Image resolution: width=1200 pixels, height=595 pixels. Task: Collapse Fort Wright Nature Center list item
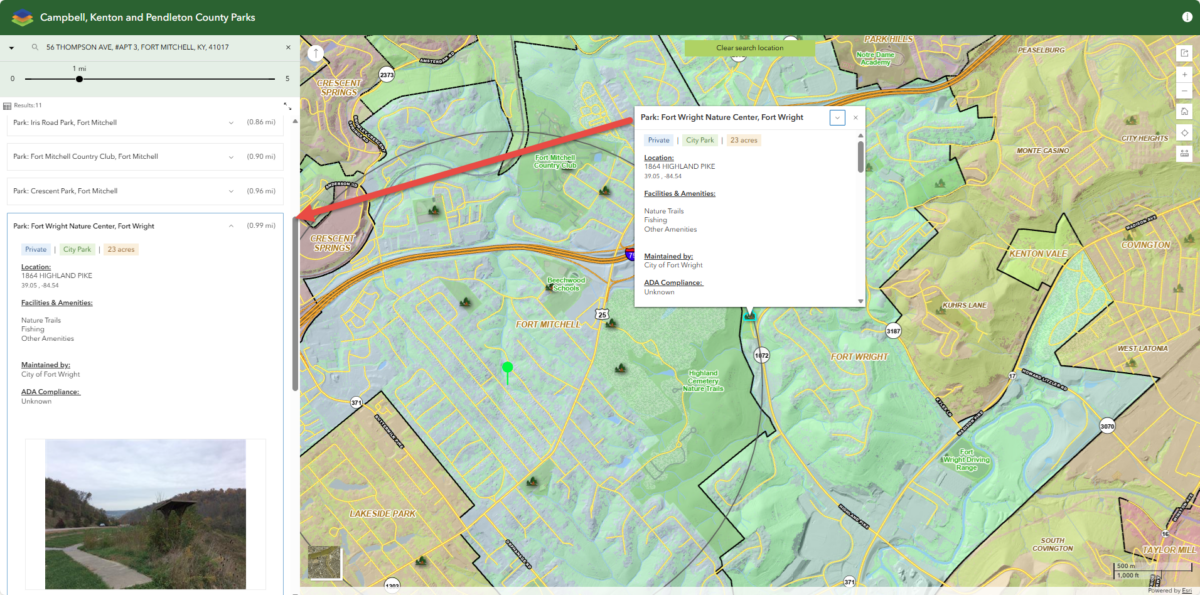pyautogui.click(x=231, y=226)
